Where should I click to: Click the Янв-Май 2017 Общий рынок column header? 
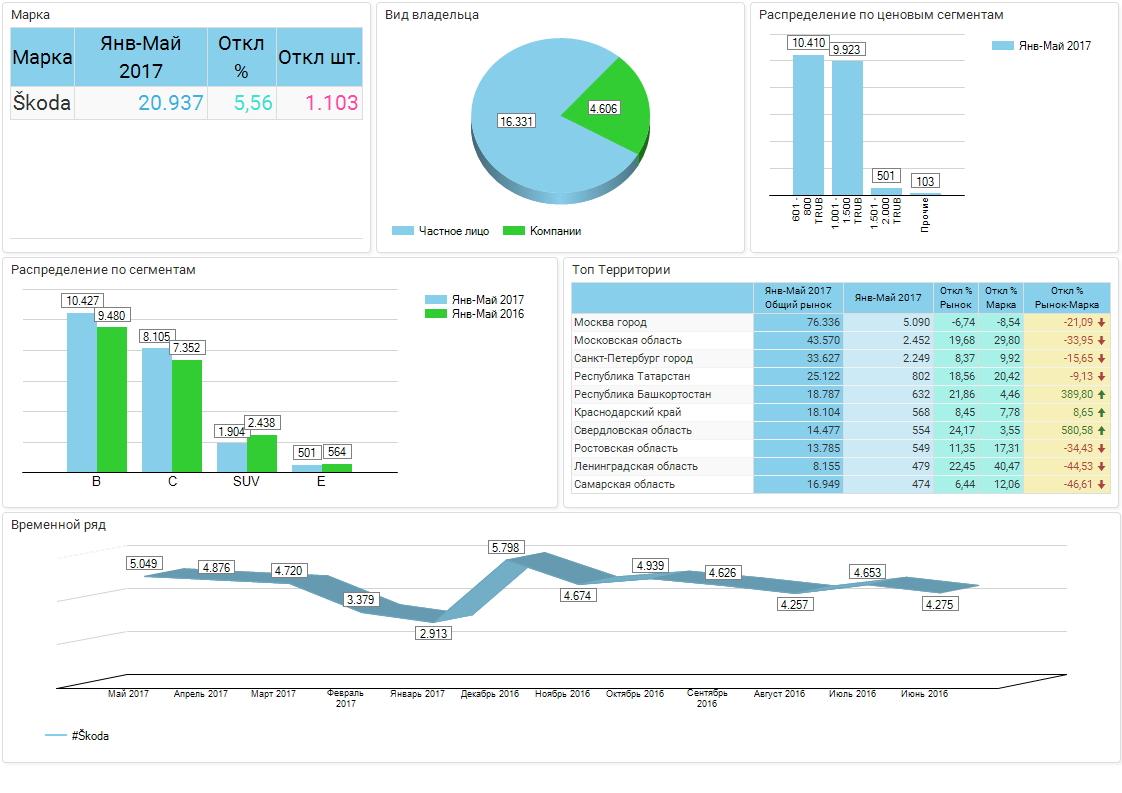[797, 297]
